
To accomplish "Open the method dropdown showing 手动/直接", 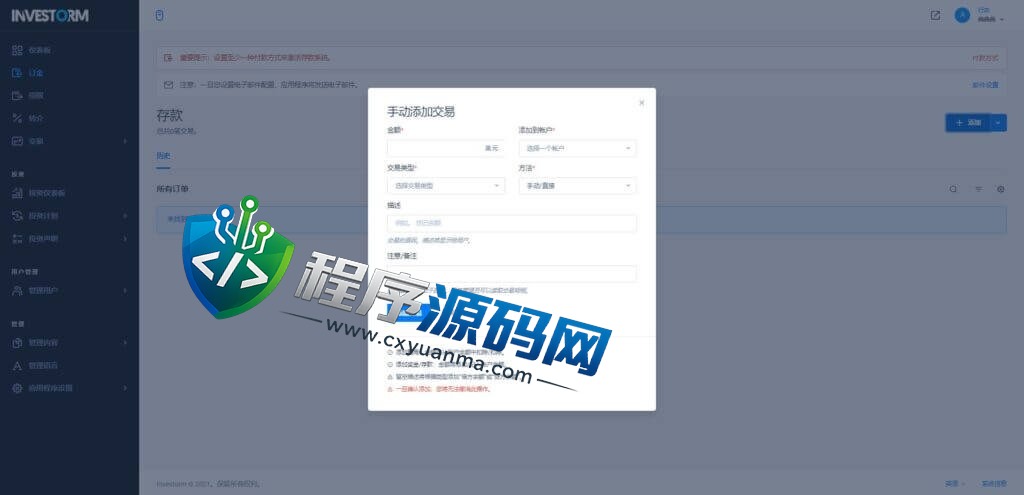I will [577, 185].
